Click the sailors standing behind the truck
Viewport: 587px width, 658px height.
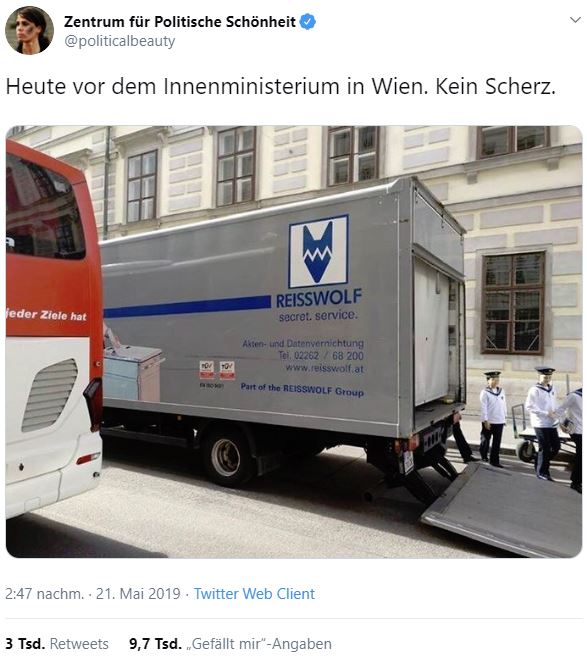tap(531, 424)
